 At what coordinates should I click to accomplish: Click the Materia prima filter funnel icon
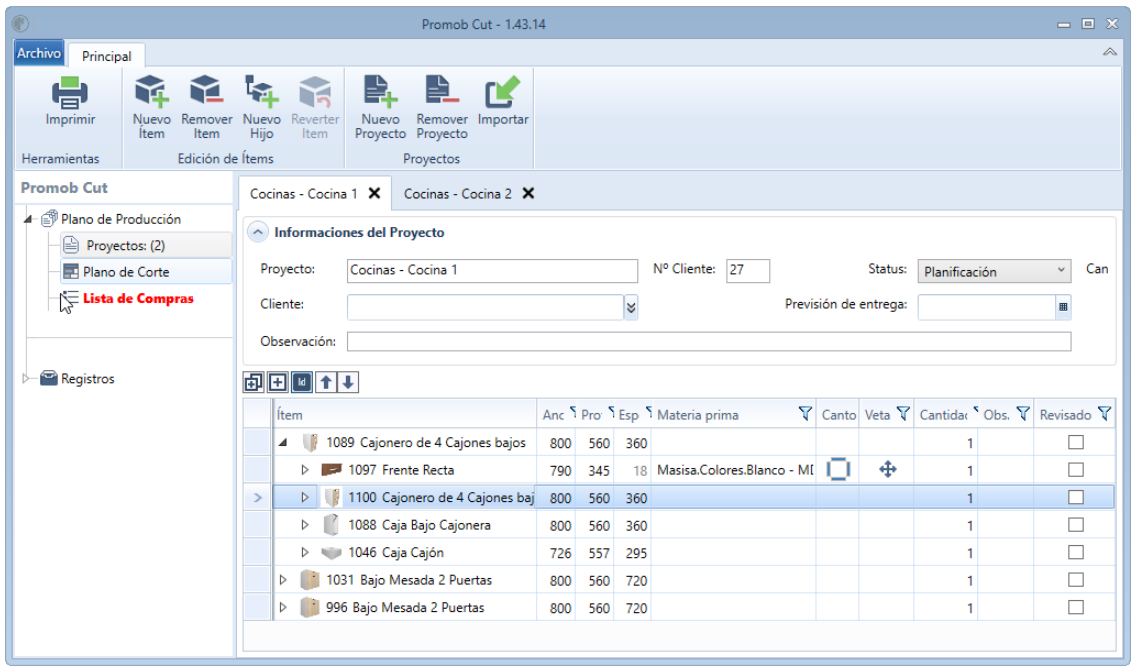(x=805, y=413)
